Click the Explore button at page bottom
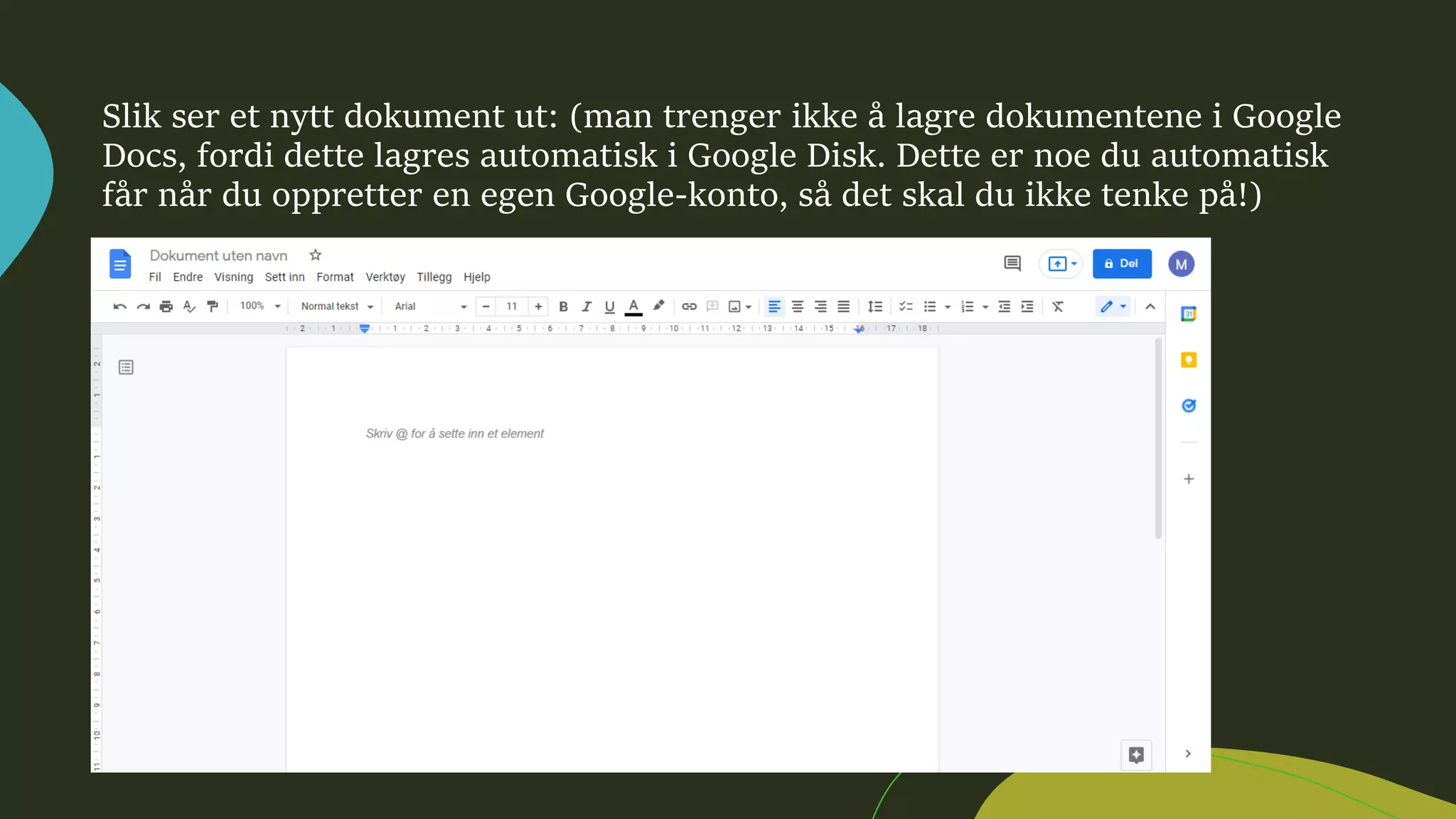This screenshot has width=1456, height=819. (x=1136, y=755)
